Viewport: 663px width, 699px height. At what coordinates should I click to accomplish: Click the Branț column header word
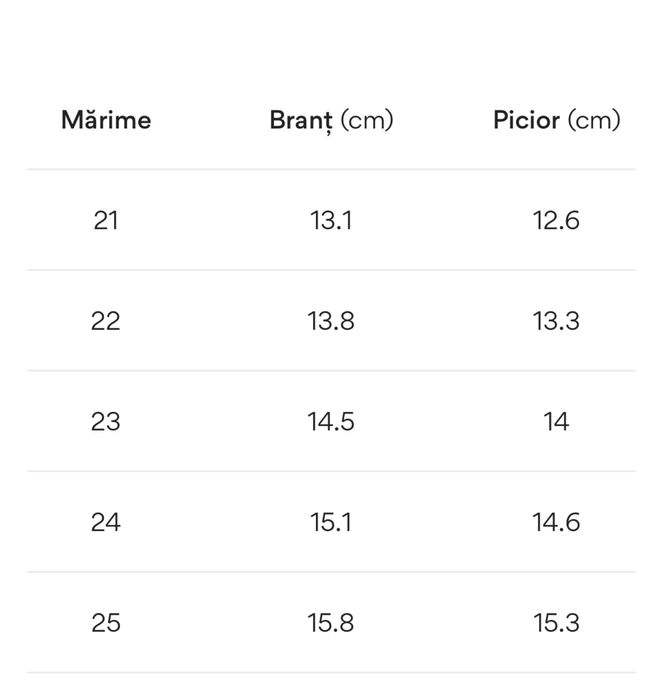[x=301, y=121]
